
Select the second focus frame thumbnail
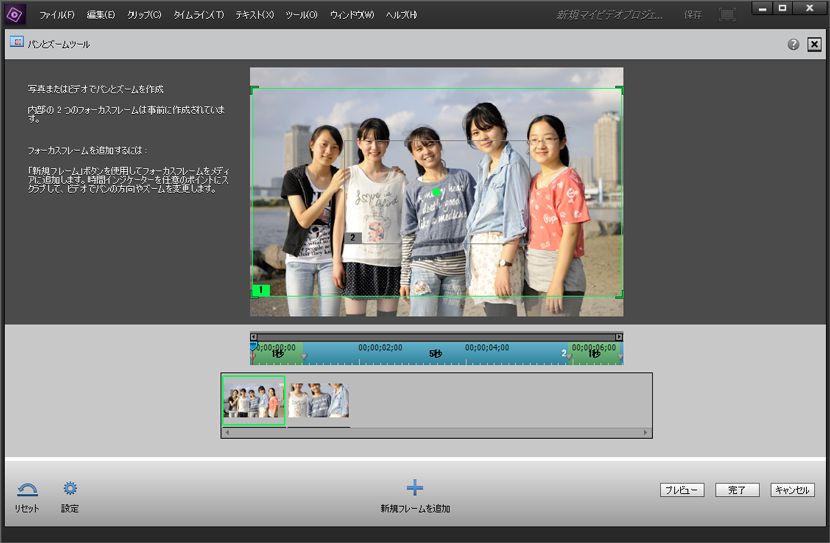pos(318,401)
